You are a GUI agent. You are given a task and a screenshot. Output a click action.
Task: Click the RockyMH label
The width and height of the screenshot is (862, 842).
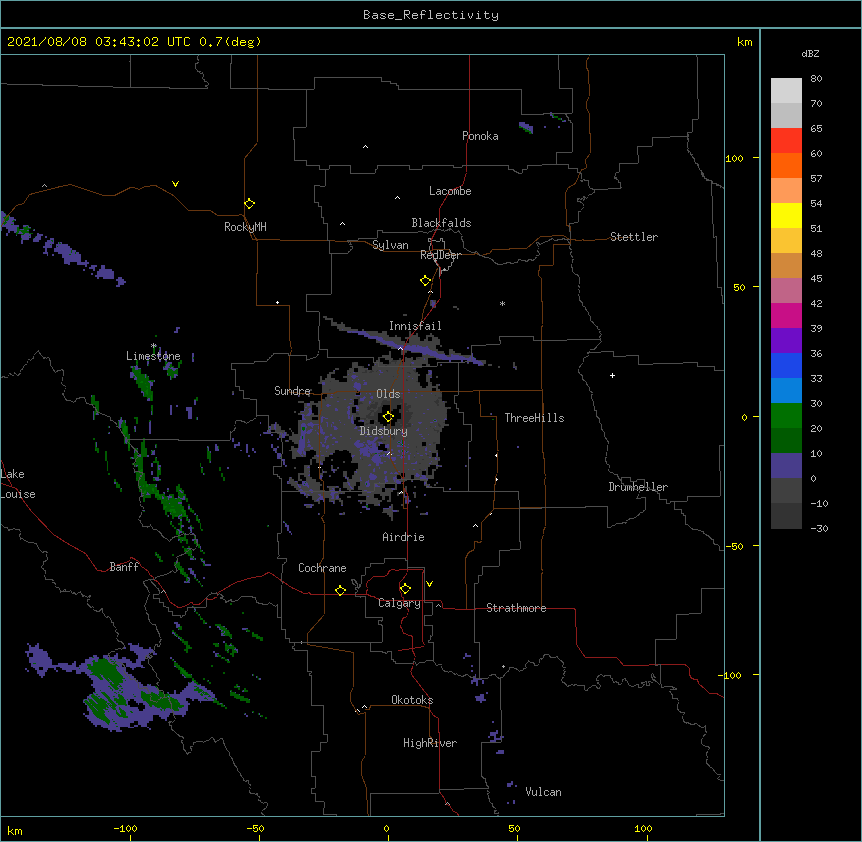245,227
